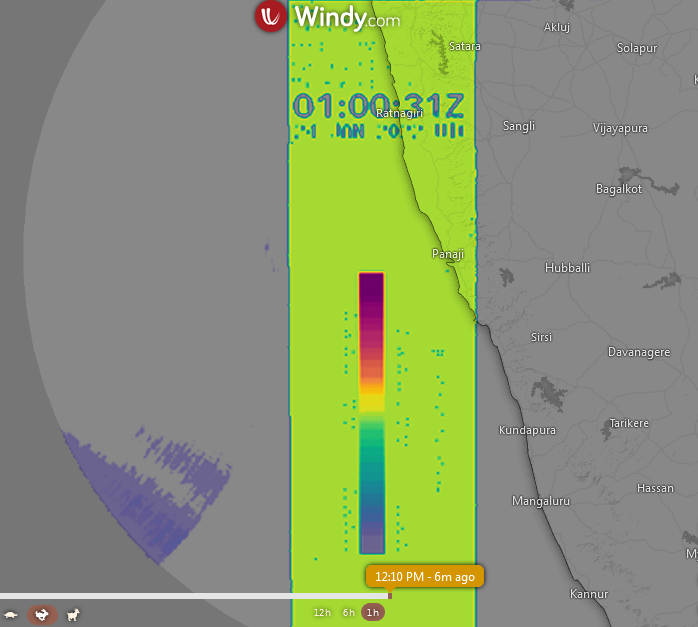Click the Mangaluru city label

(541, 501)
